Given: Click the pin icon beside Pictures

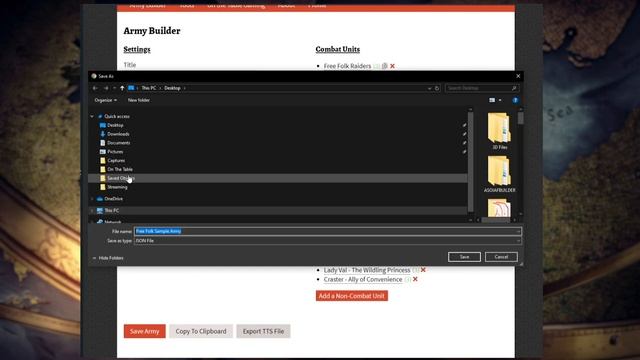Looking at the screenshot, I should (464, 152).
